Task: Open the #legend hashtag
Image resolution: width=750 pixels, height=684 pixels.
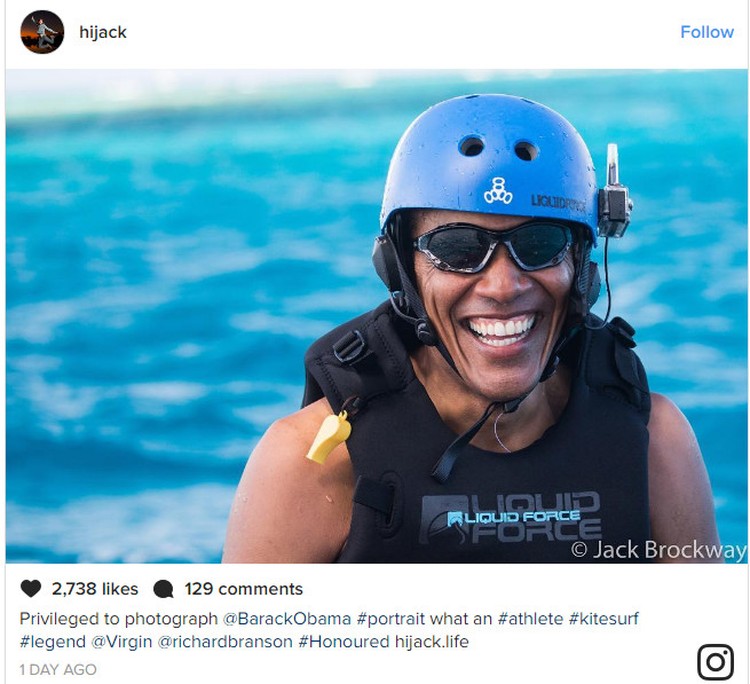Action: (53, 641)
